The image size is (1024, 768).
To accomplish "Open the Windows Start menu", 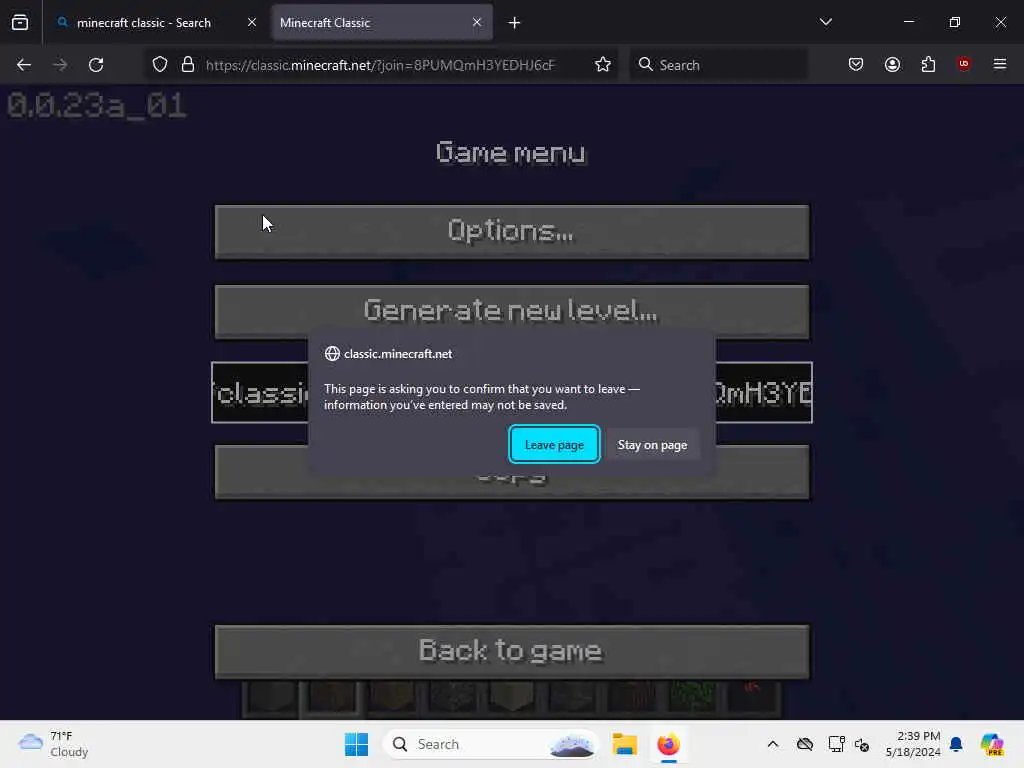I will (x=357, y=744).
